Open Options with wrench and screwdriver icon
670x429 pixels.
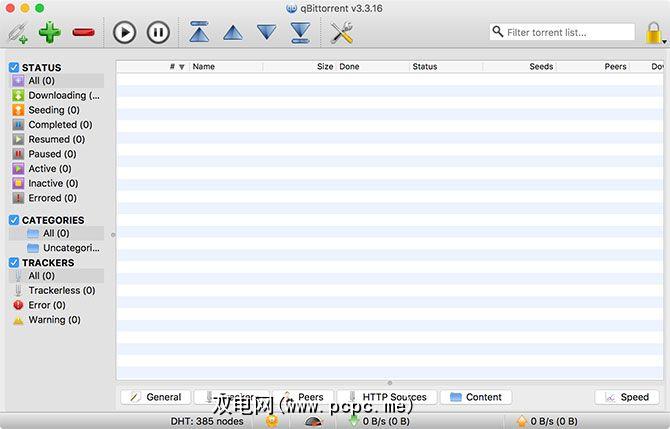341,32
